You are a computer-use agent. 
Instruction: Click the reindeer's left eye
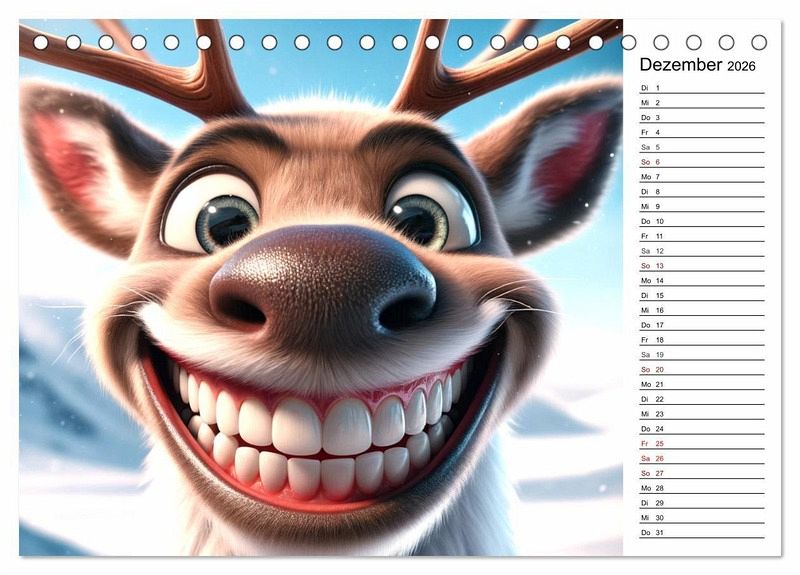212,211
